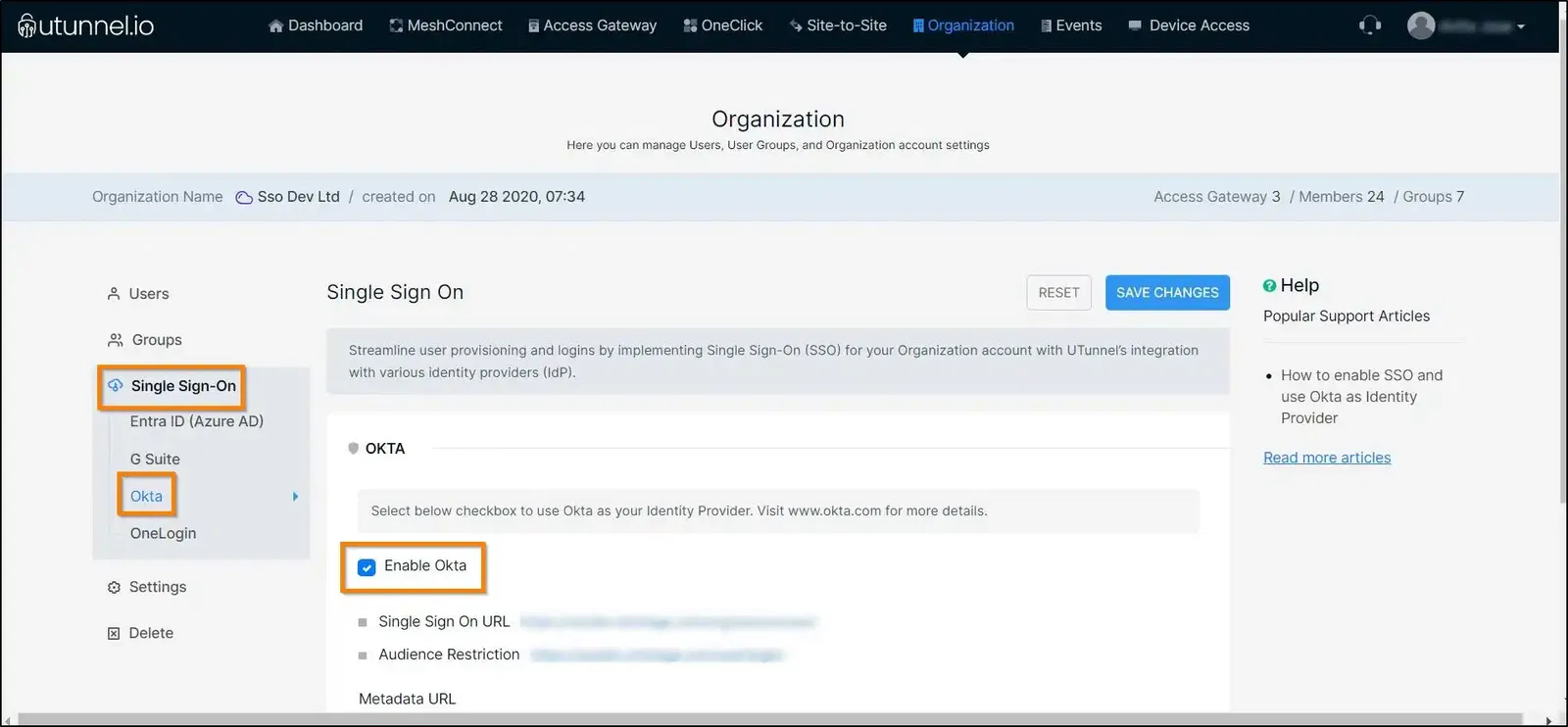Screen dimensions: 1568x727
Task: Click the Site-to-Site icon
Action: pos(796,26)
